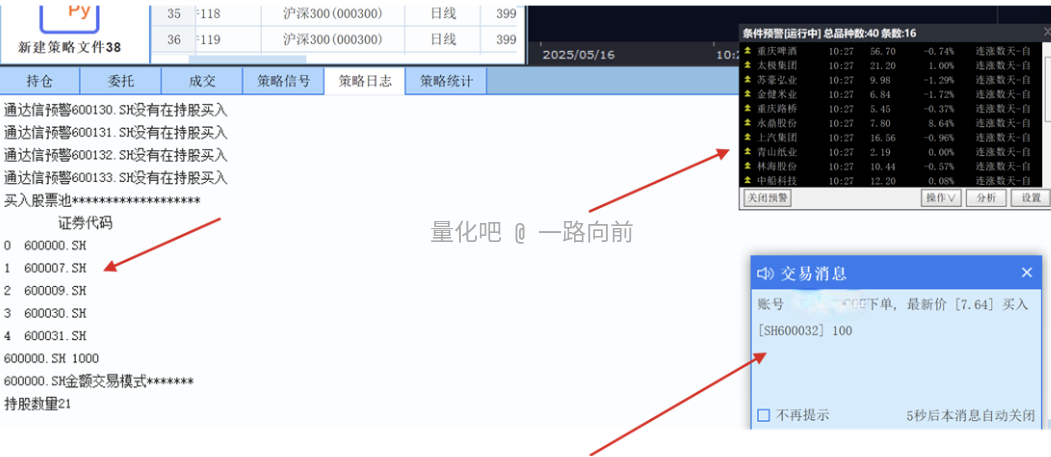Open 设置 in the alert window
The image size is (1051, 457).
tap(1029, 198)
